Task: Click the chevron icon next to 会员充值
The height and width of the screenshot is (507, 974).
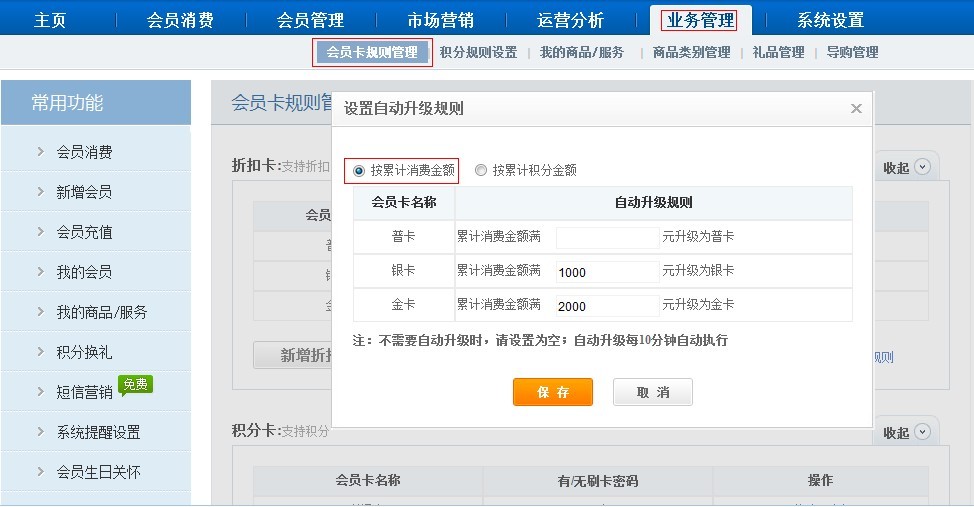Action: tap(40, 232)
